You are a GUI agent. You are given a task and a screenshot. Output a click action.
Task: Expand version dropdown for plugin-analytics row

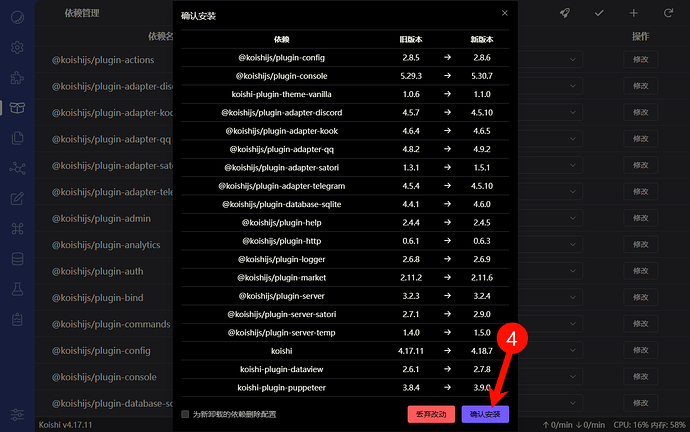573,244
